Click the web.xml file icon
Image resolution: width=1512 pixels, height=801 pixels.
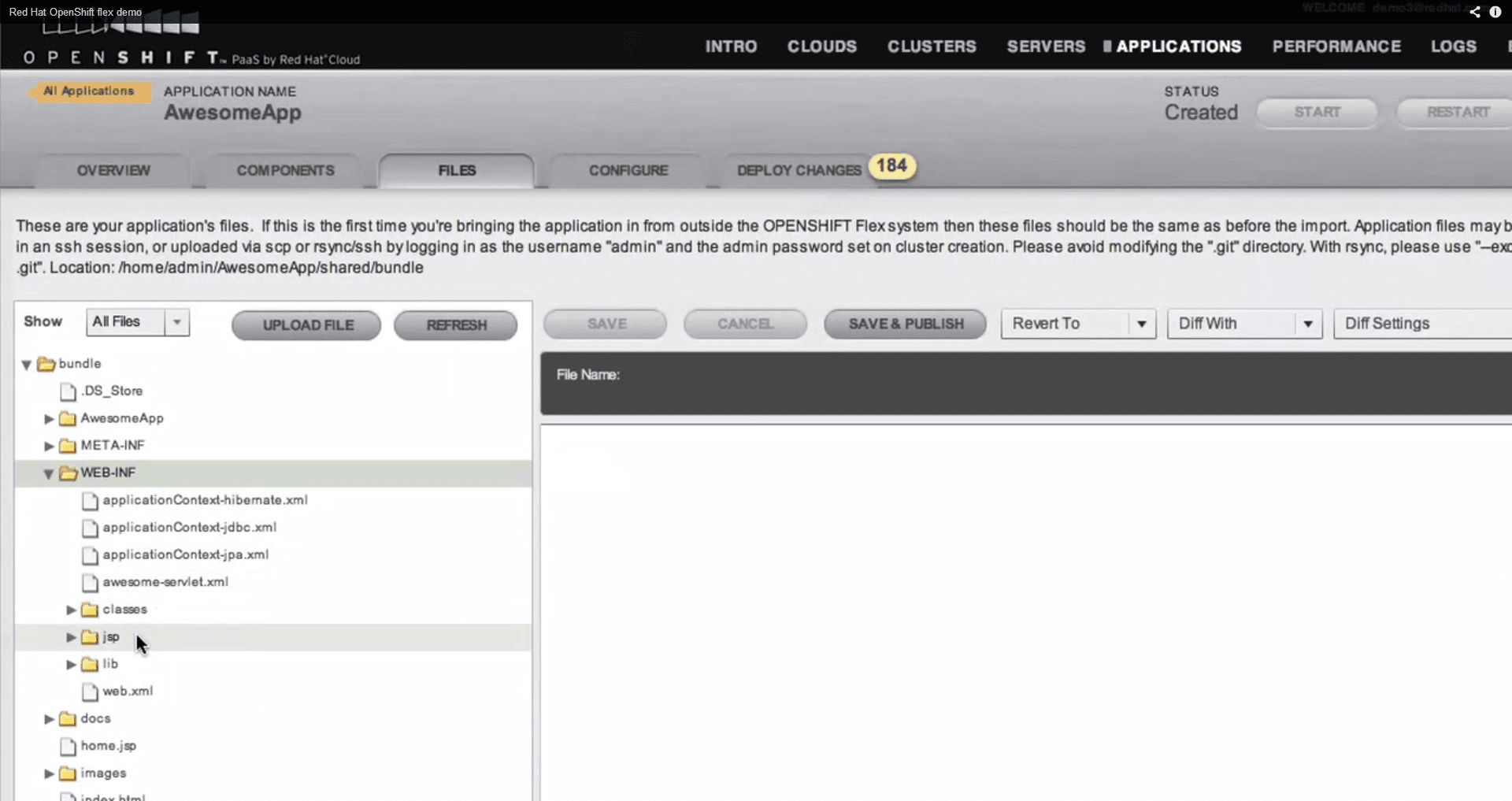coord(90,692)
